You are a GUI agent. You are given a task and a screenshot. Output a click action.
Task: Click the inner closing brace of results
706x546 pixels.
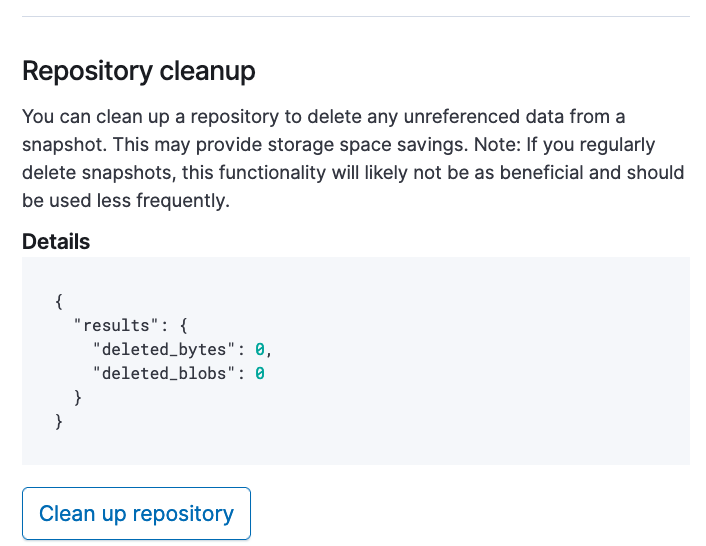(78, 397)
